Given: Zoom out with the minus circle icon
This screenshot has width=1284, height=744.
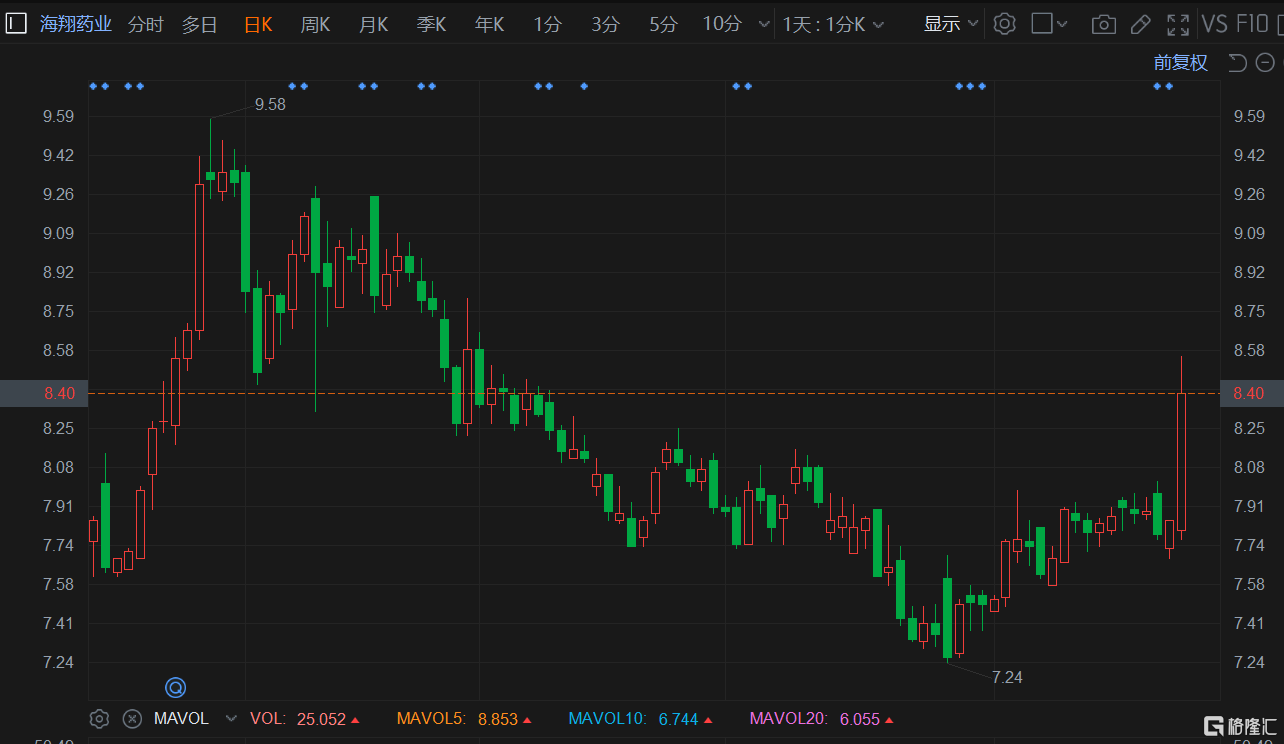Looking at the screenshot, I should pos(1265,63).
